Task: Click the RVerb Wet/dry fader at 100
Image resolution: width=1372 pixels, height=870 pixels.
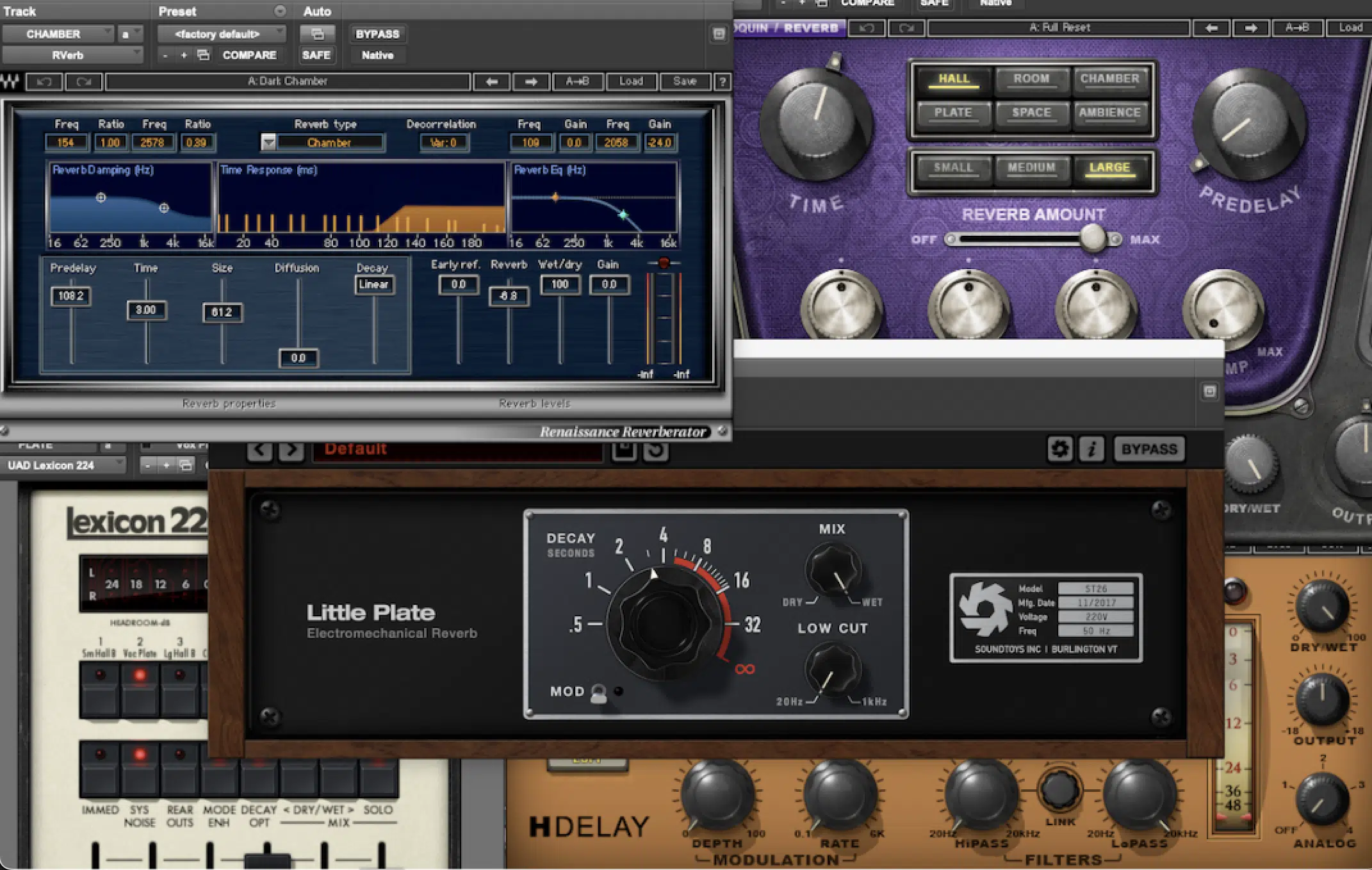Action: tap(560, 284)
